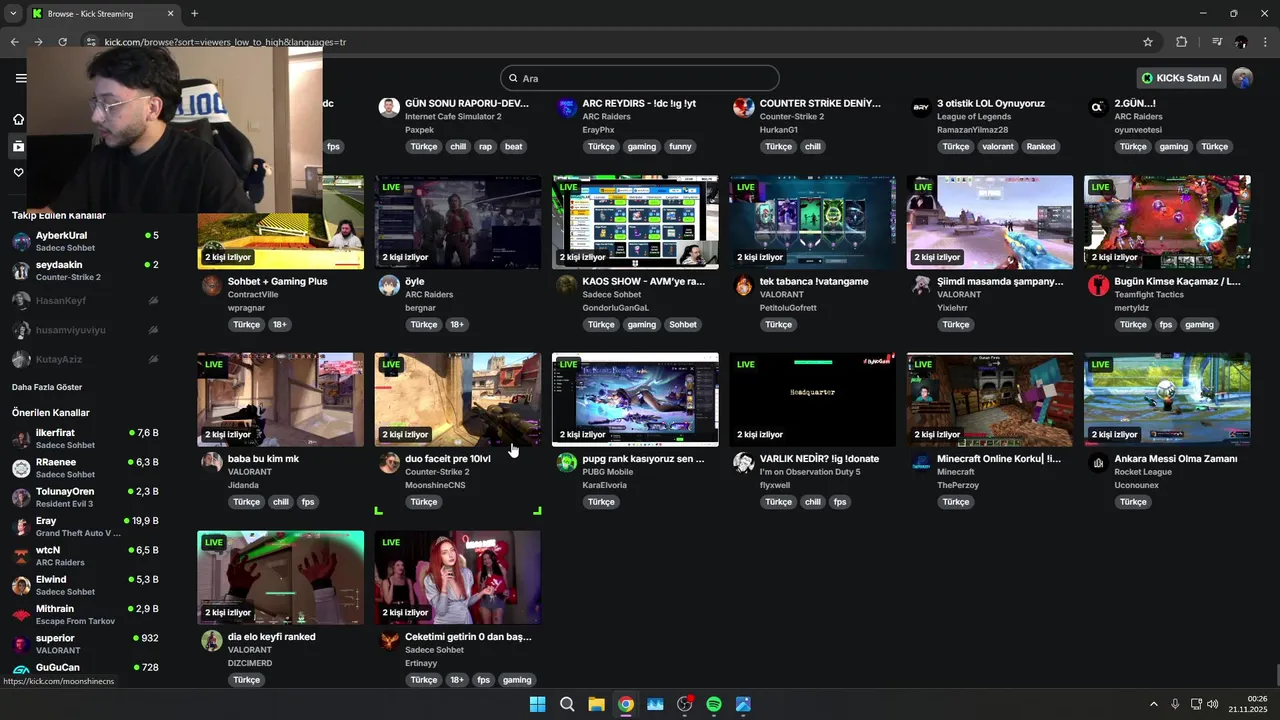The height and width of the screenshot is (720, 1280).
Task: Open VARLIK NEDİR stream thumbnail
Action: [x=812, y=399]
